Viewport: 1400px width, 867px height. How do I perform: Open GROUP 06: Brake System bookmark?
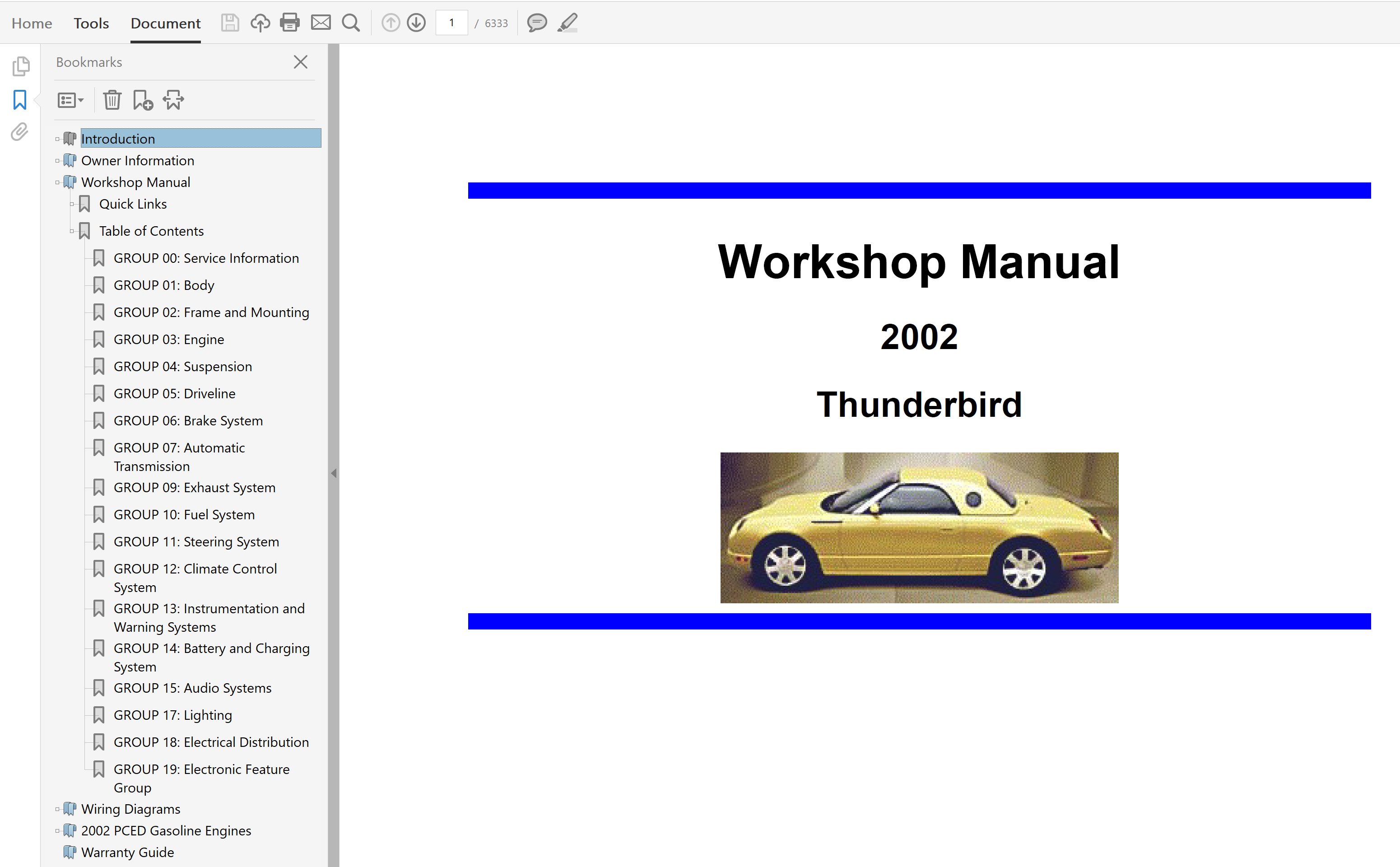tap(188, 420)
